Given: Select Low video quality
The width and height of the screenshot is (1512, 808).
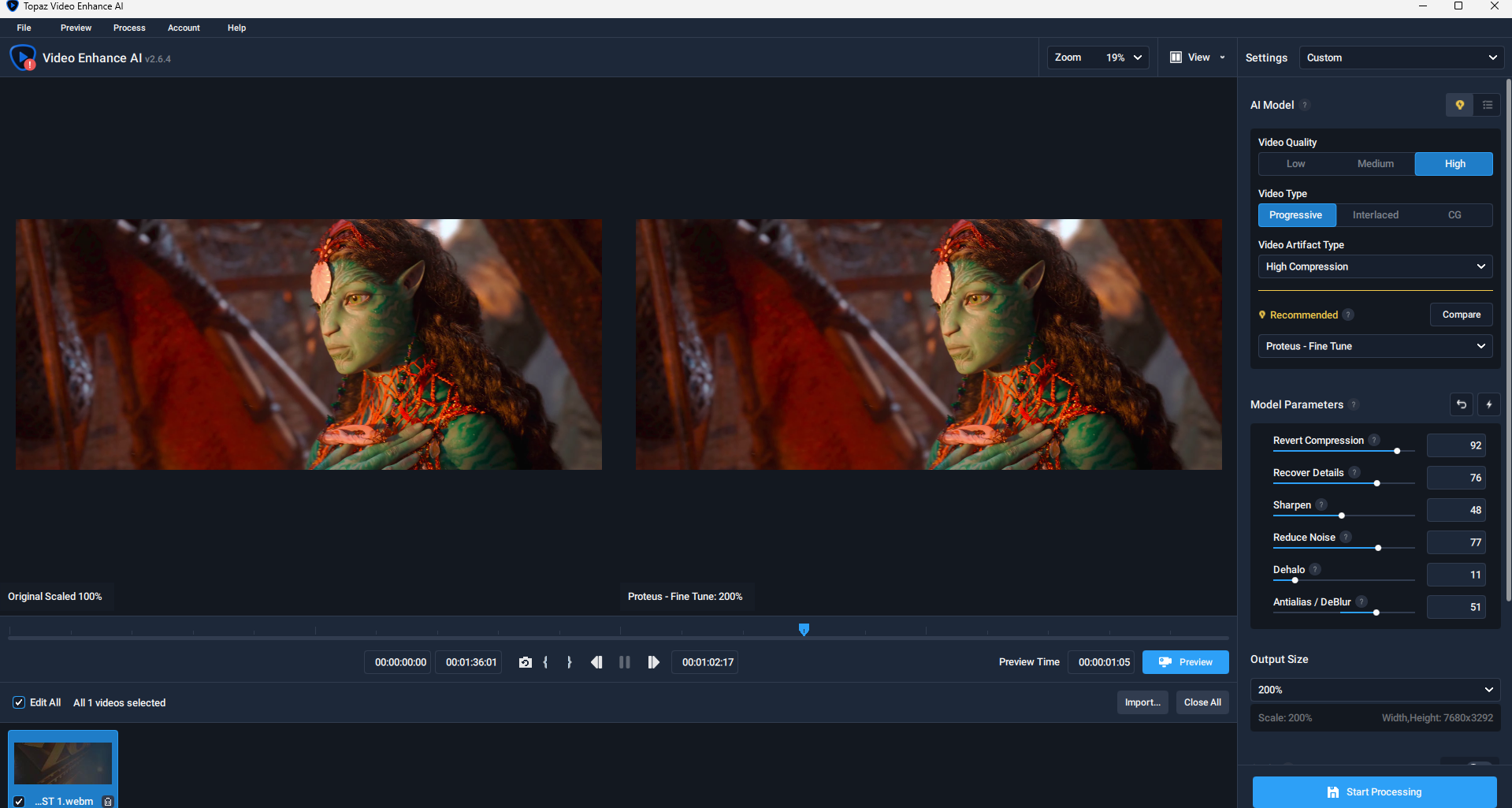Looking at the screenshot, I should tap(1296, 164).
